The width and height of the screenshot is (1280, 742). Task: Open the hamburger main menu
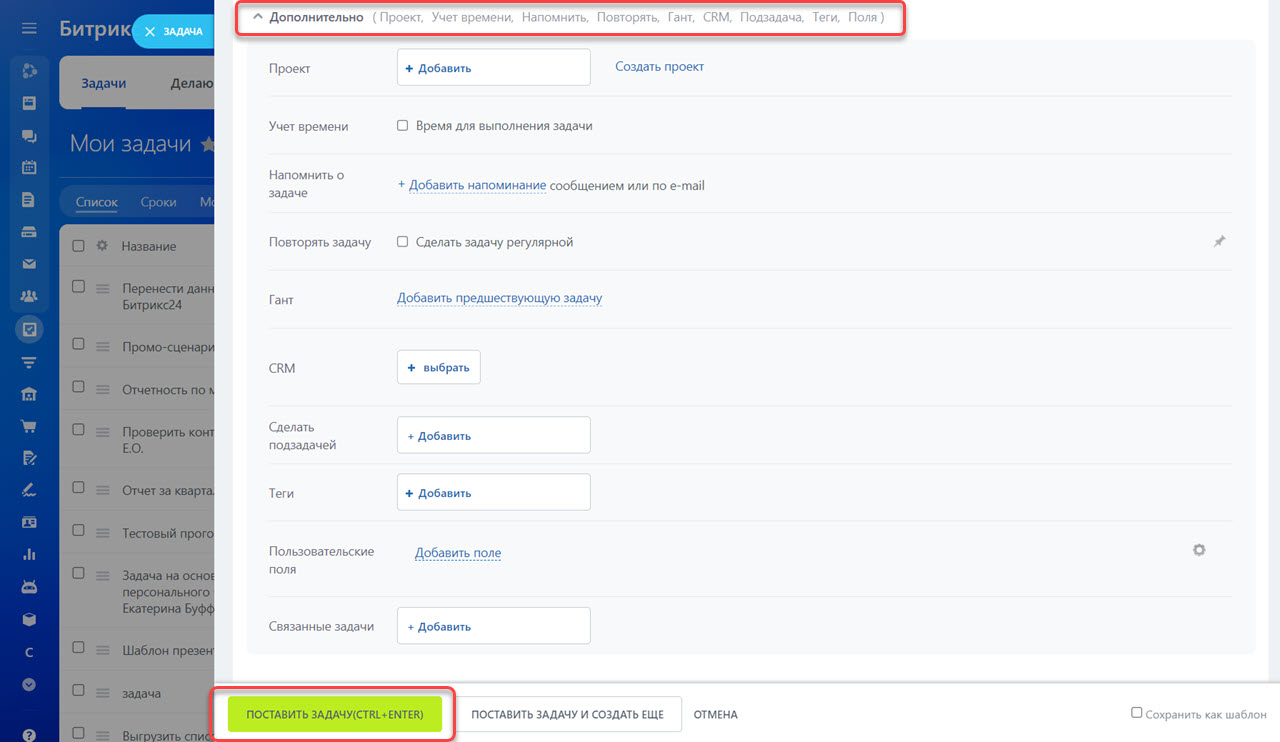[x=29, y=28]
